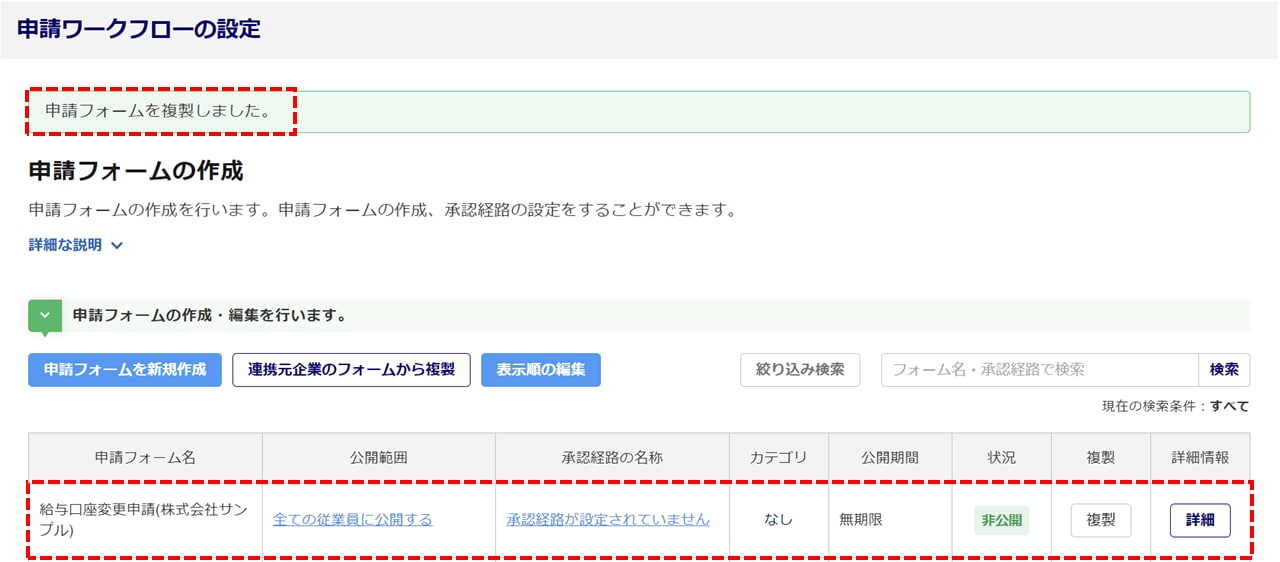Click the カテゴリ column header
This screenshot has height=562, width=1280.
click(x=779, y=457)
